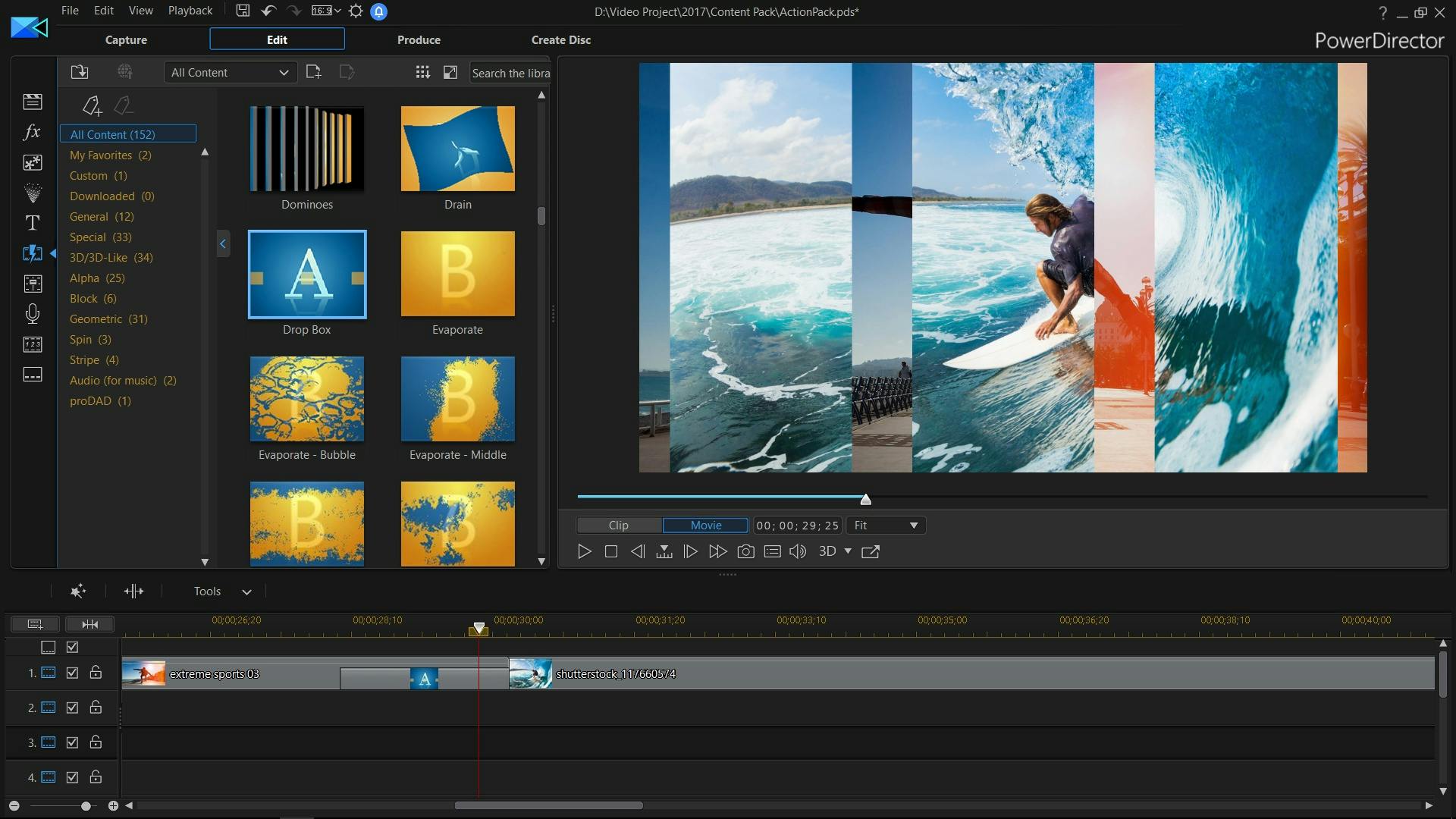Image resolution: width=1456 pixels, height=819 pixels.
Task: Lock track 2 with padlock
Action: pos(96,708)
